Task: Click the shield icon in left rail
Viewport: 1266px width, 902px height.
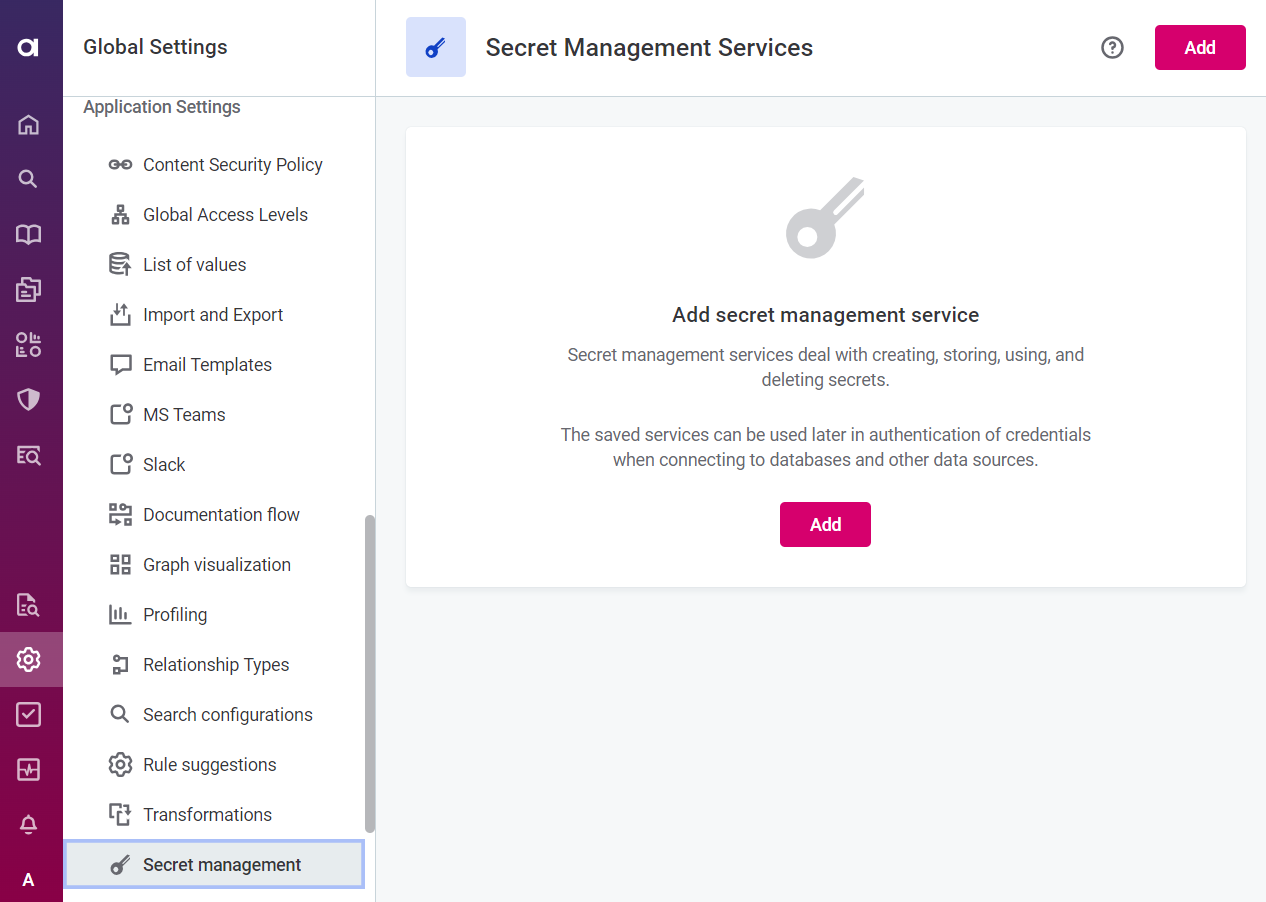Action: point(29,400)
